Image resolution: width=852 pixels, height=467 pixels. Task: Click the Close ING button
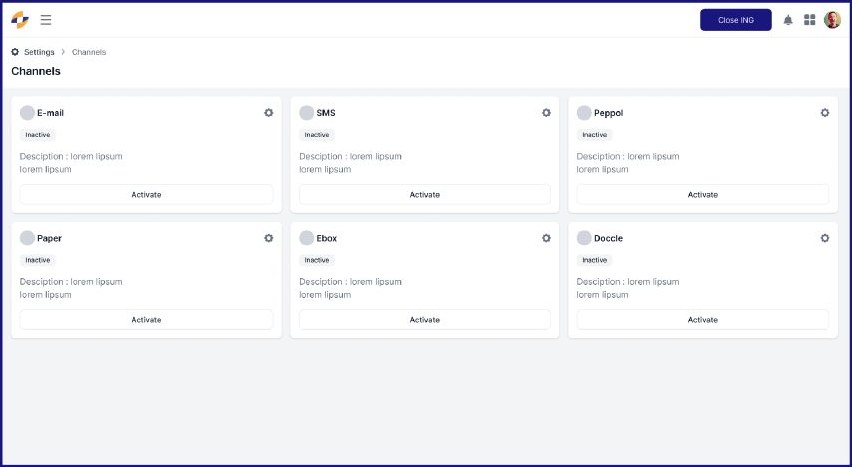736,20
